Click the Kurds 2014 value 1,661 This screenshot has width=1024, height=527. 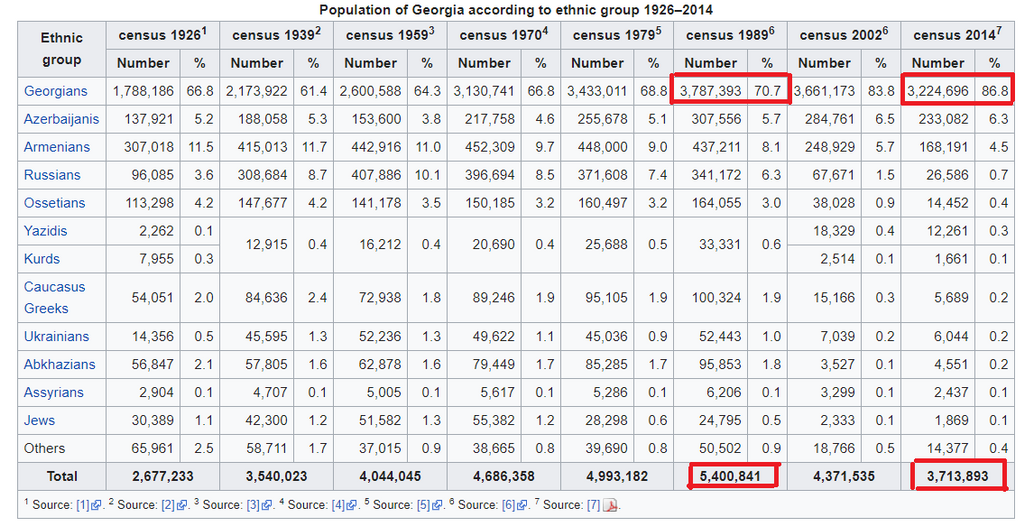click(952, 259)
